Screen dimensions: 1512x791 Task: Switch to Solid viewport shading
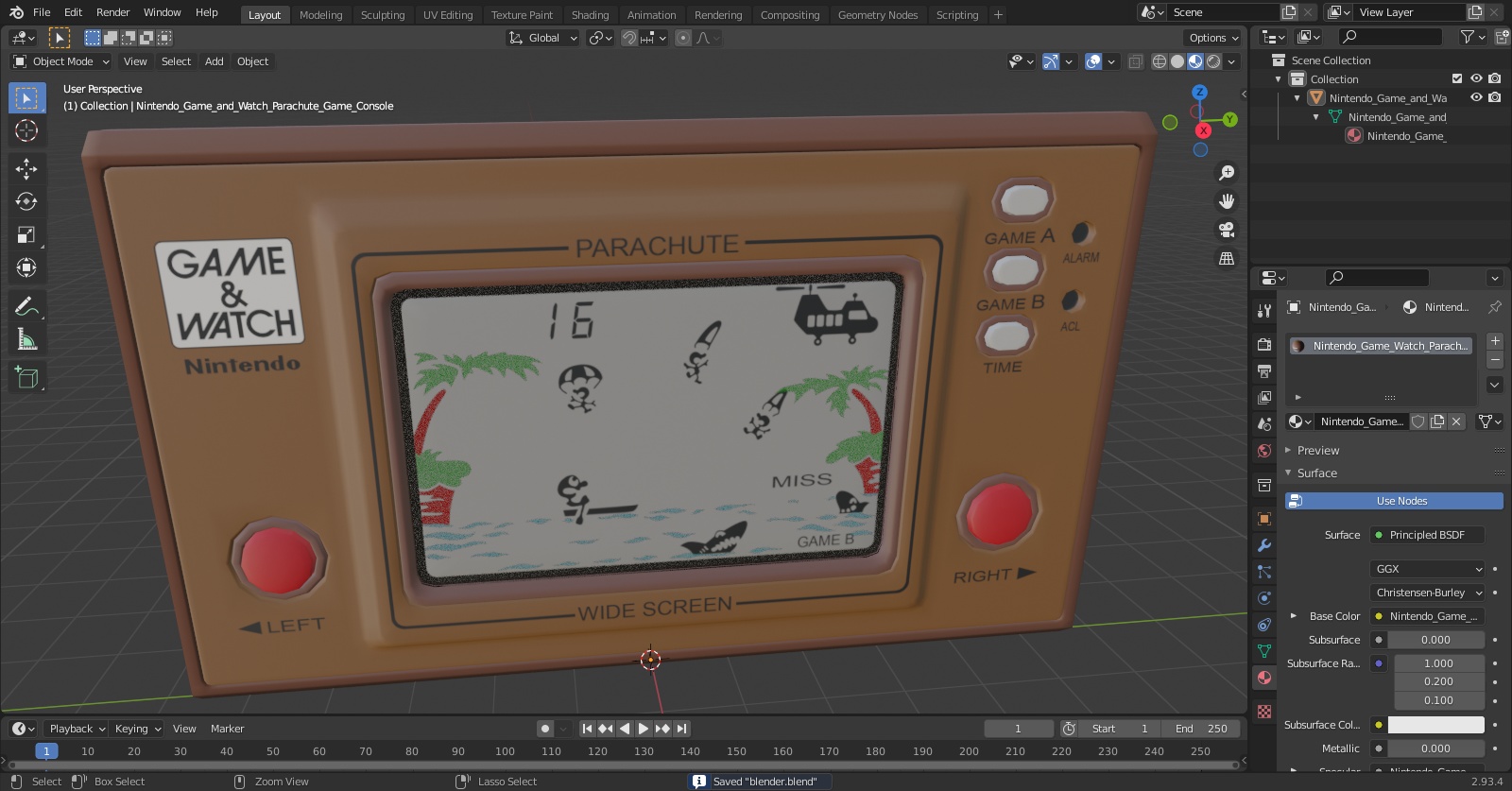1177,61
